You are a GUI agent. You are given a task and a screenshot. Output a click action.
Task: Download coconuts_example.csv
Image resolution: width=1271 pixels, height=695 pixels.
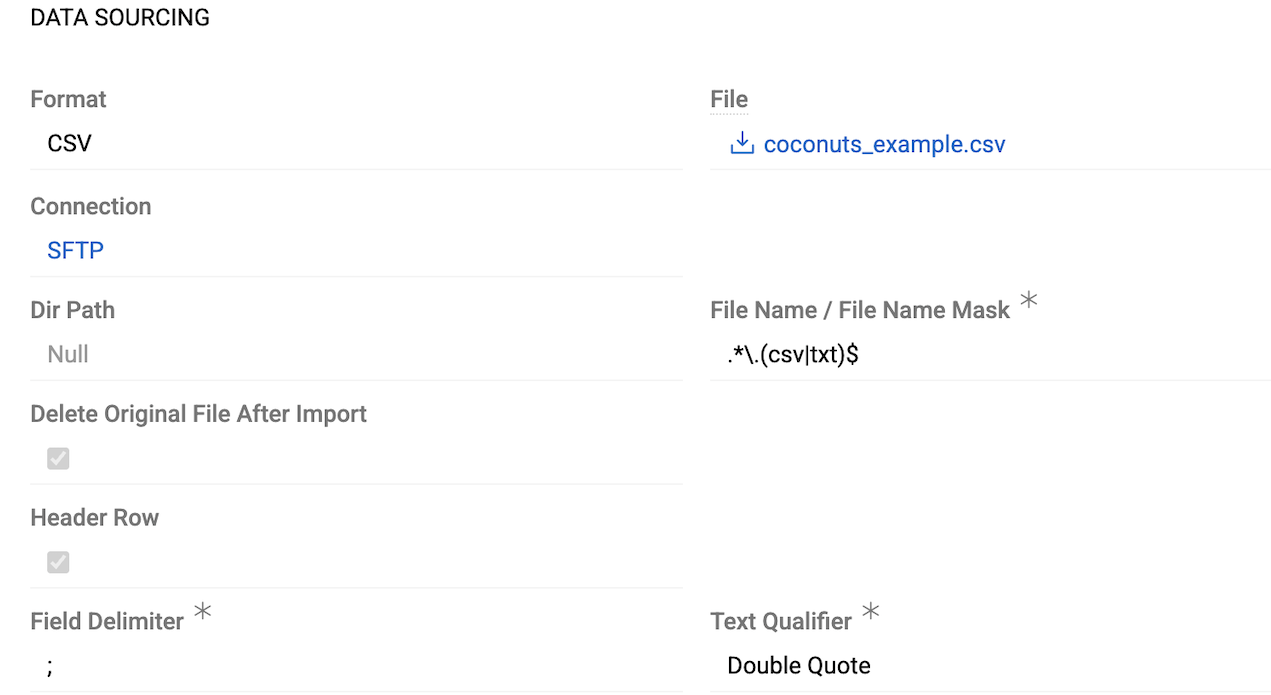[884, 144]
